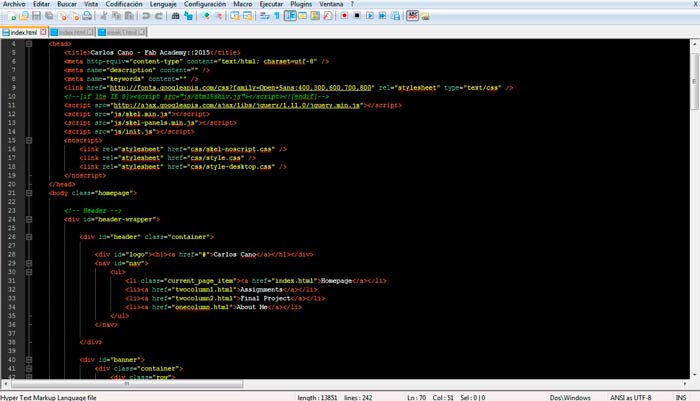Undo last edit with Undo arrow
Screen dimensions: 700x401
[x=146, y=17]
